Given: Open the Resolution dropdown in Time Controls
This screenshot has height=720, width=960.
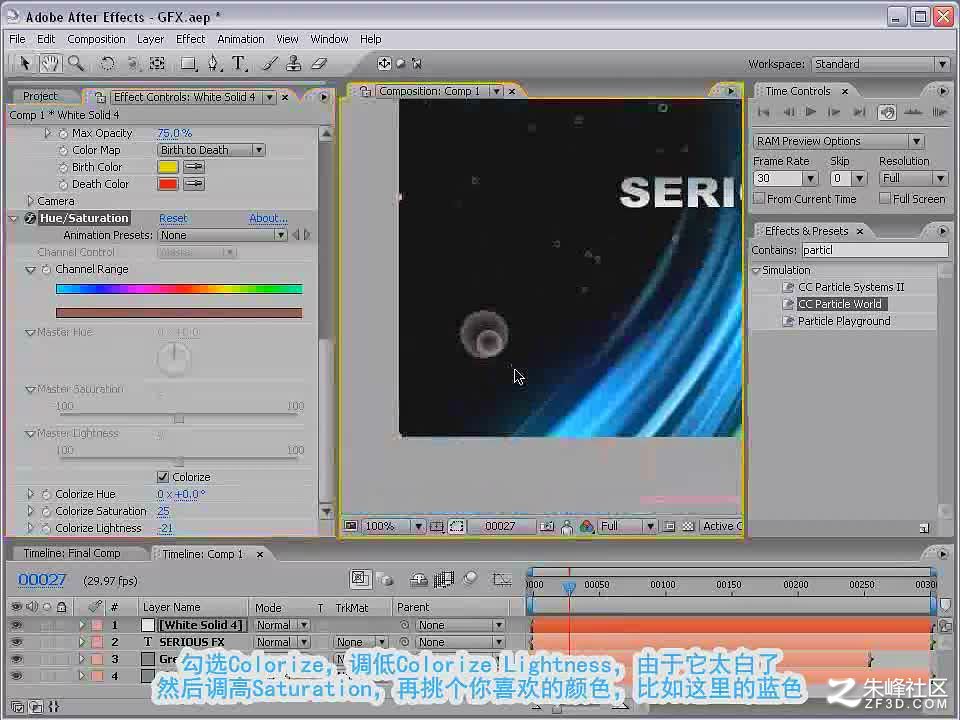Looking at the screenshot, I should 914,178.
